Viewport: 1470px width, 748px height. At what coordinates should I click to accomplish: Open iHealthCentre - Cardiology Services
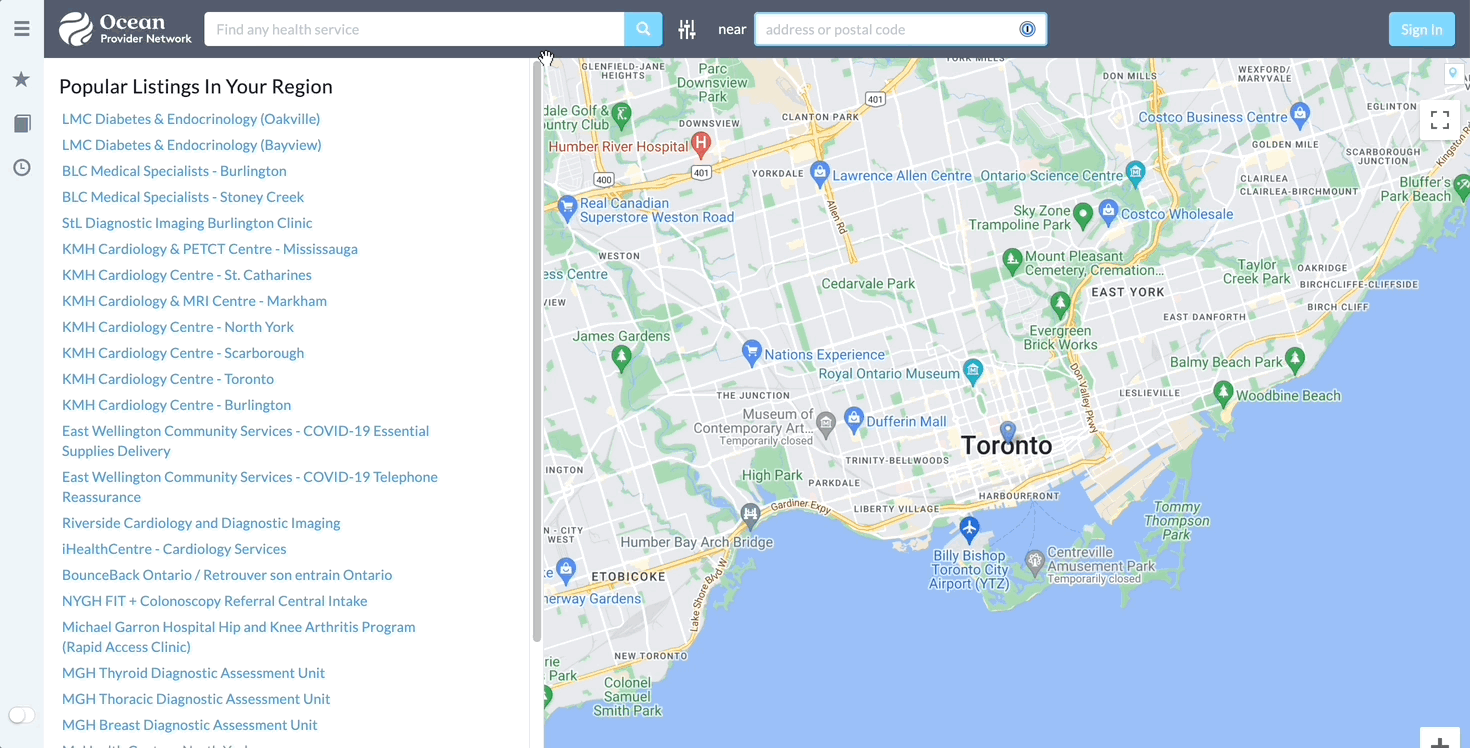pyautogui.click(x=174, y=549)
